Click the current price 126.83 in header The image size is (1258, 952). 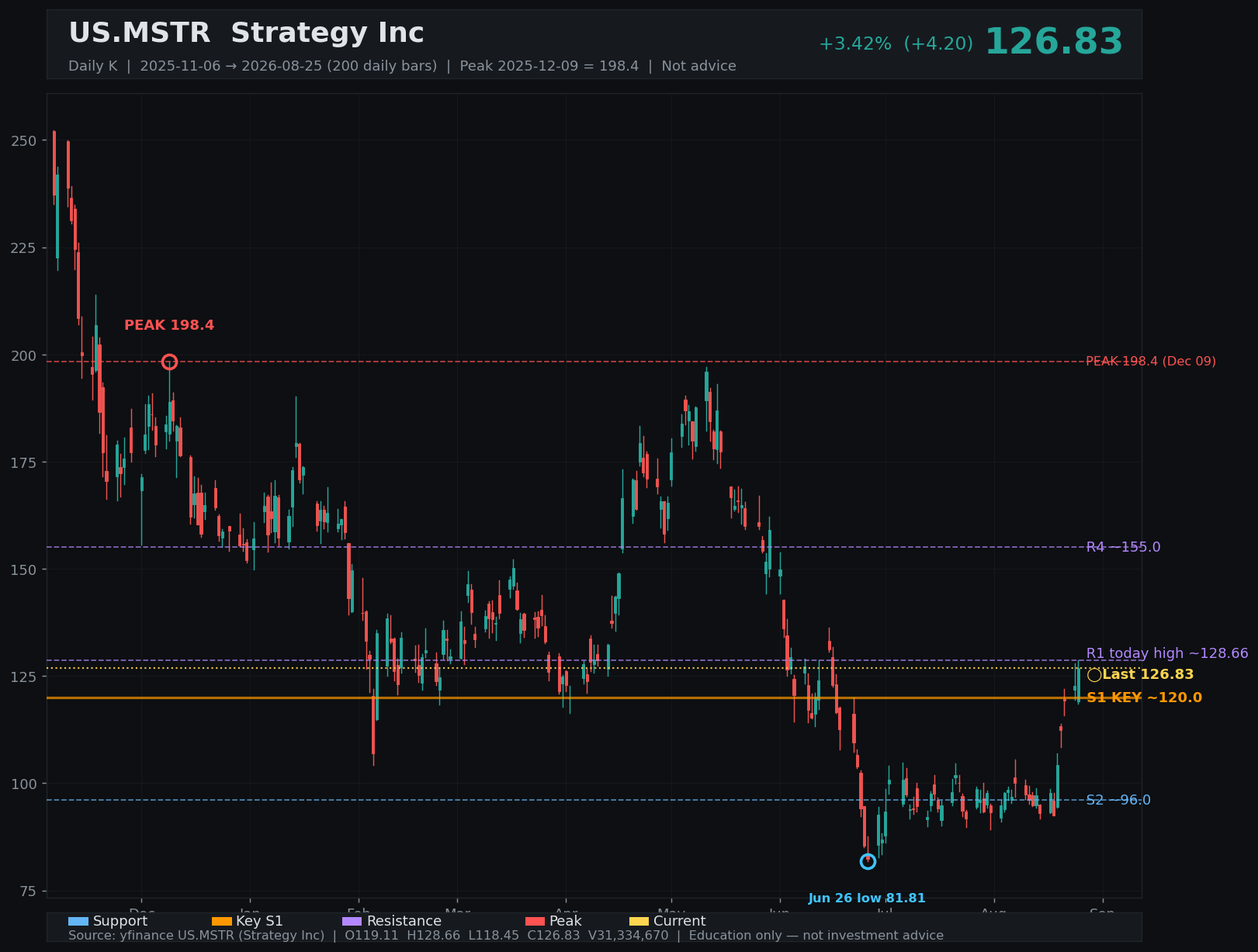(x=1053, y=42)
